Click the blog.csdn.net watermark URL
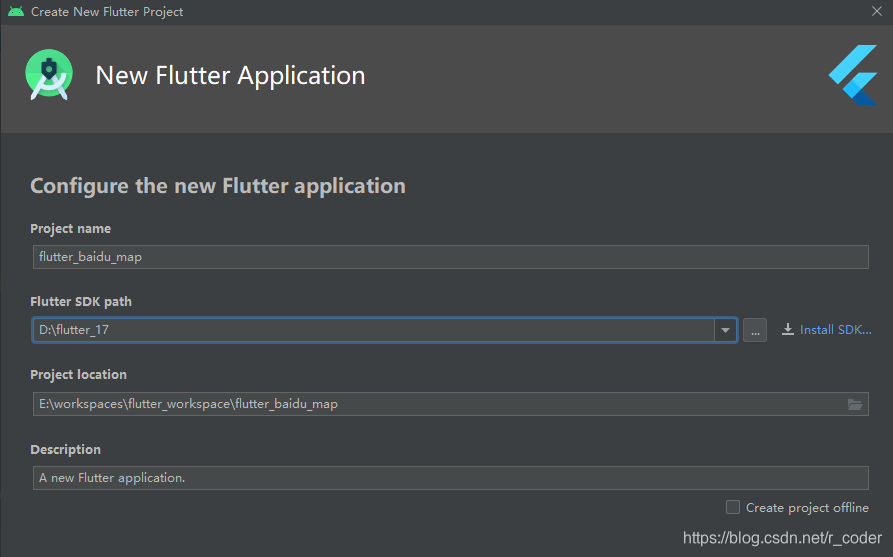Image resolution: width=893 pixels, height=557 pixels. [783, 538]
